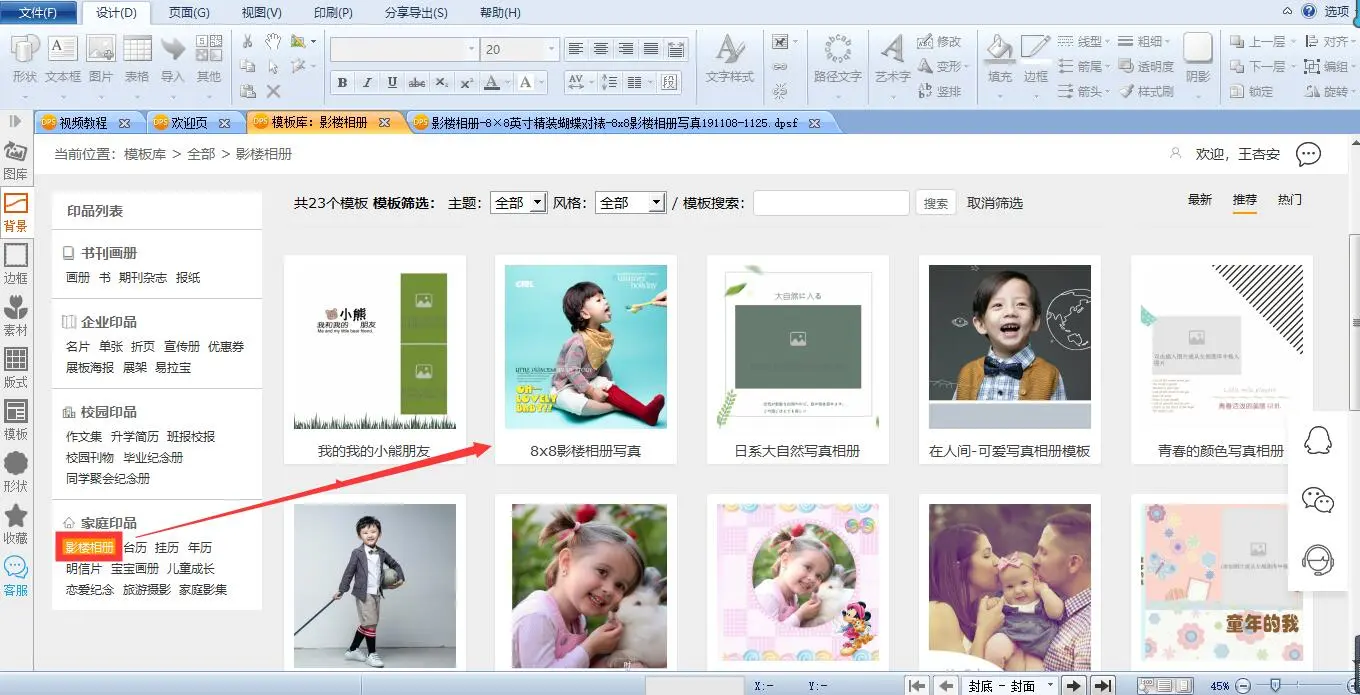
Task: Toggle underline text formatting
Action: (x=392, y=83)
